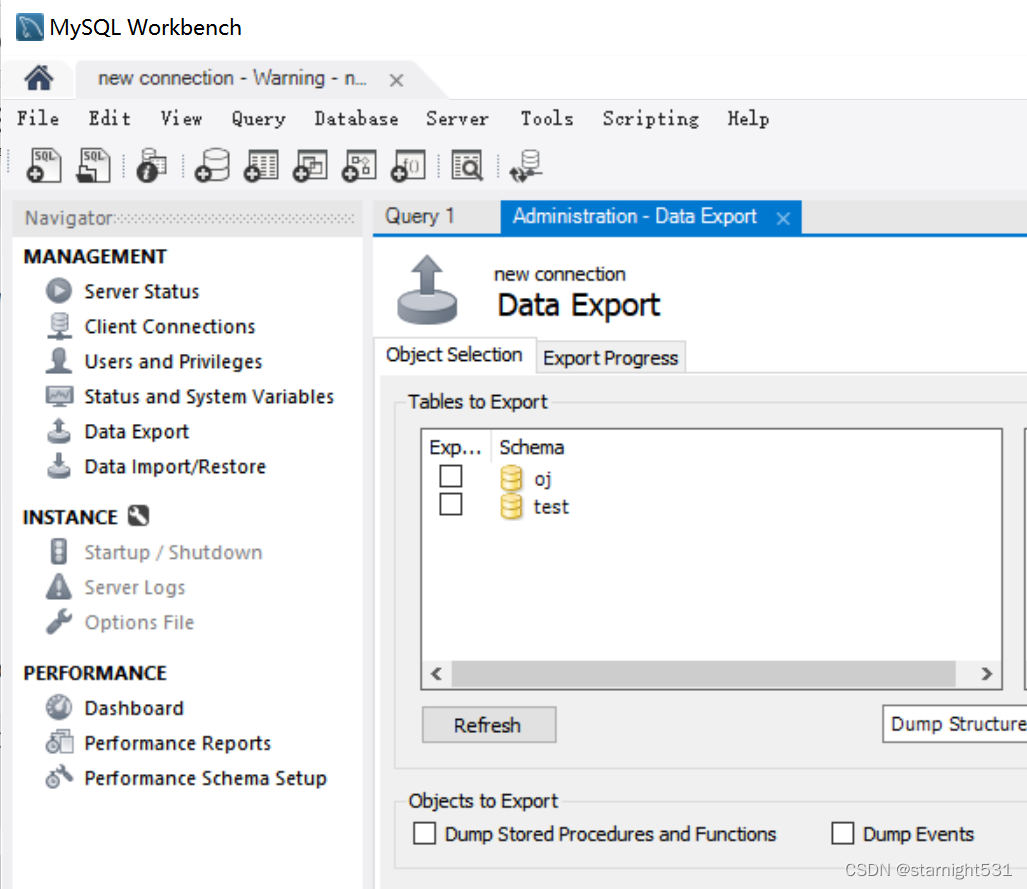Click the Startup / Shutdown icon

click(x=59, y=552)
